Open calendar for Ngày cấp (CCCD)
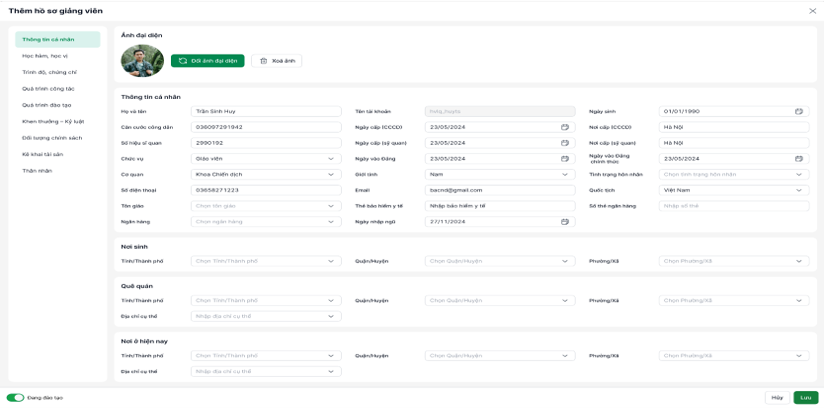This screenshot has width=824, height=408. click(564, 127)
